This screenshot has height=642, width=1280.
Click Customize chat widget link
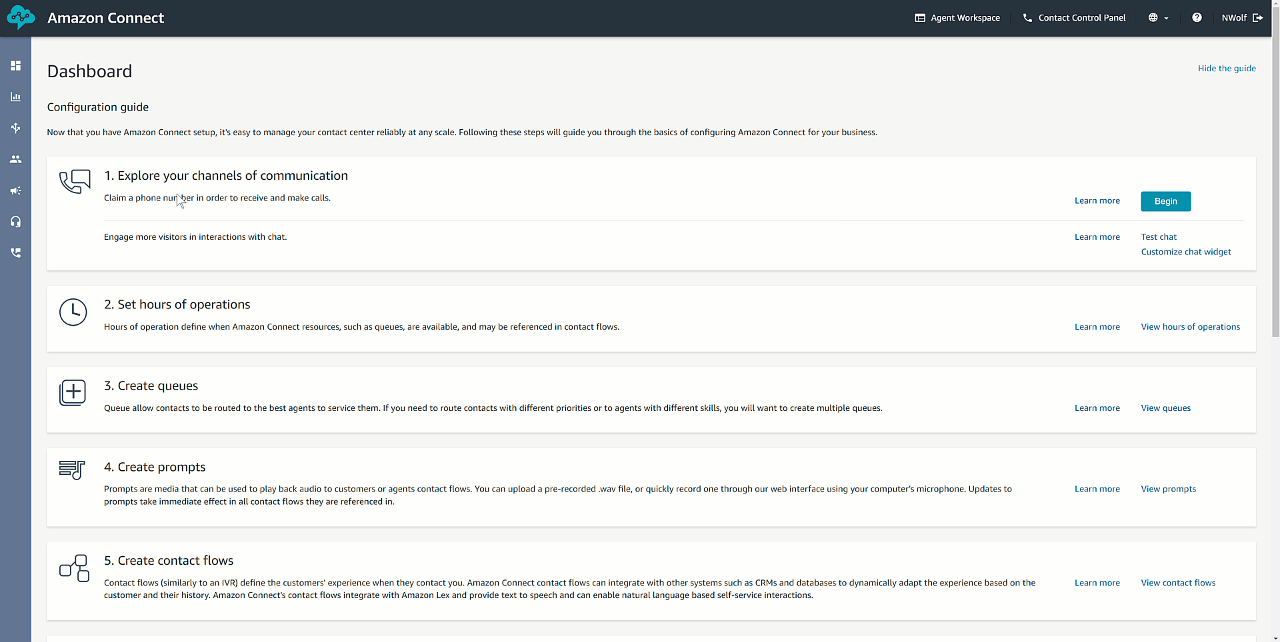[x=1186, y=252]
